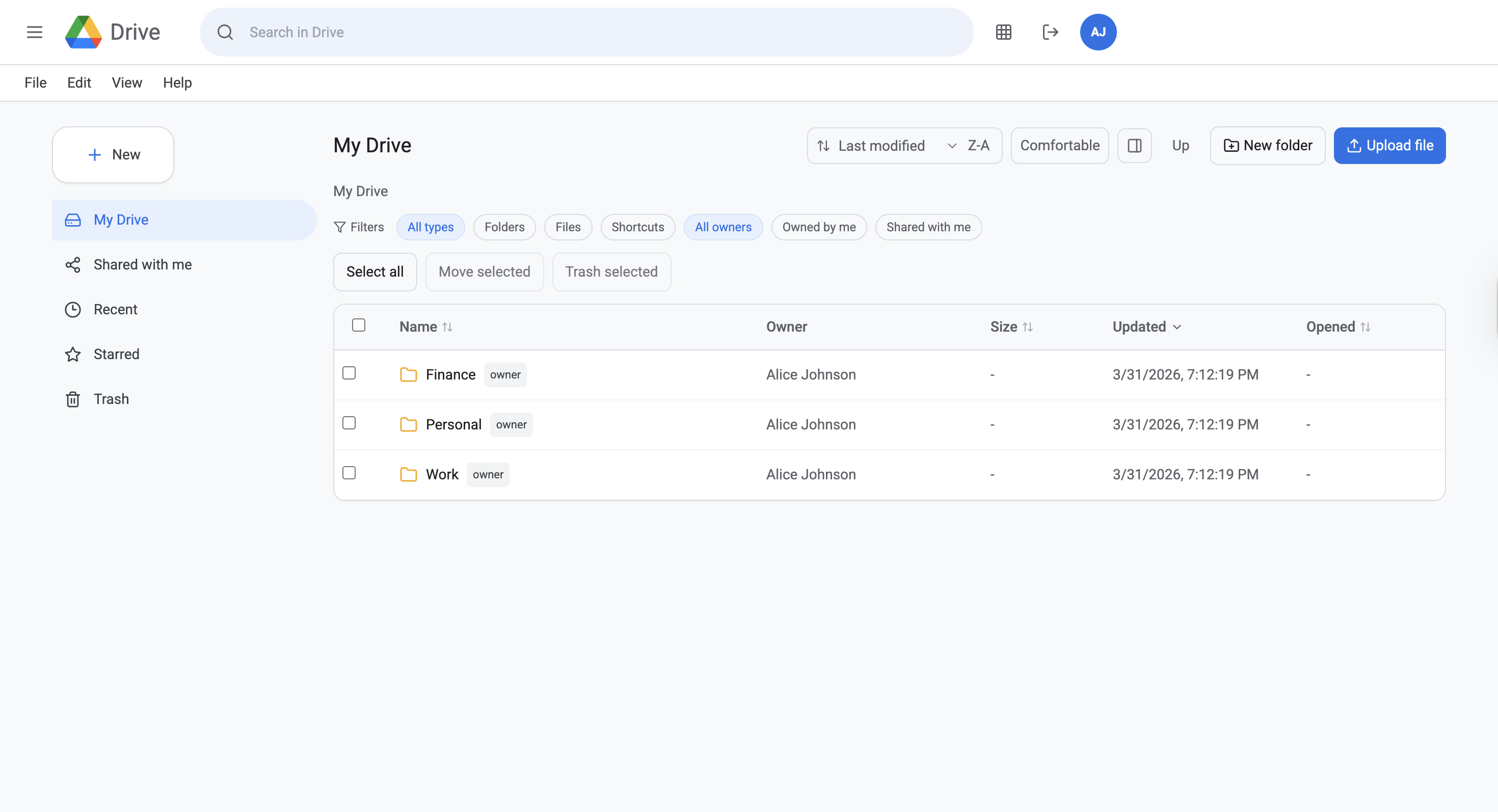Viewport: 1498px width, 812px height.
Task: Go to Shared with me in sidebar
Action: point(184,265)
